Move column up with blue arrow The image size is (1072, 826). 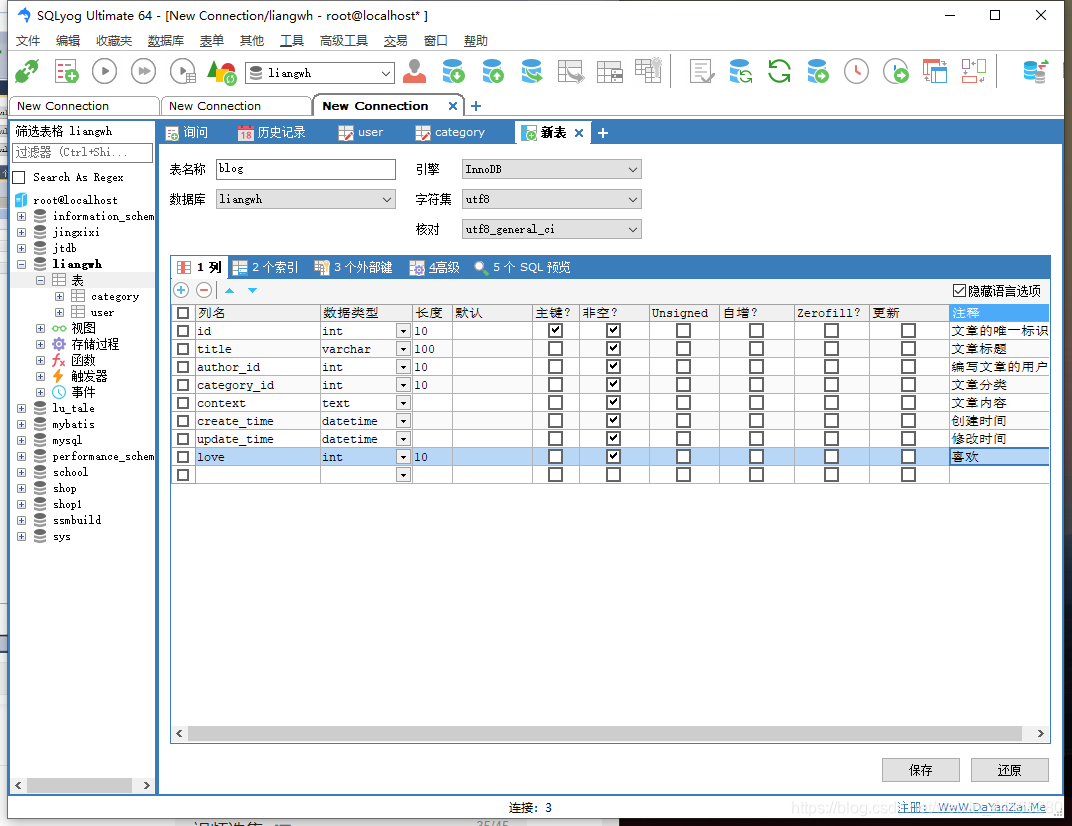point(230,291)
